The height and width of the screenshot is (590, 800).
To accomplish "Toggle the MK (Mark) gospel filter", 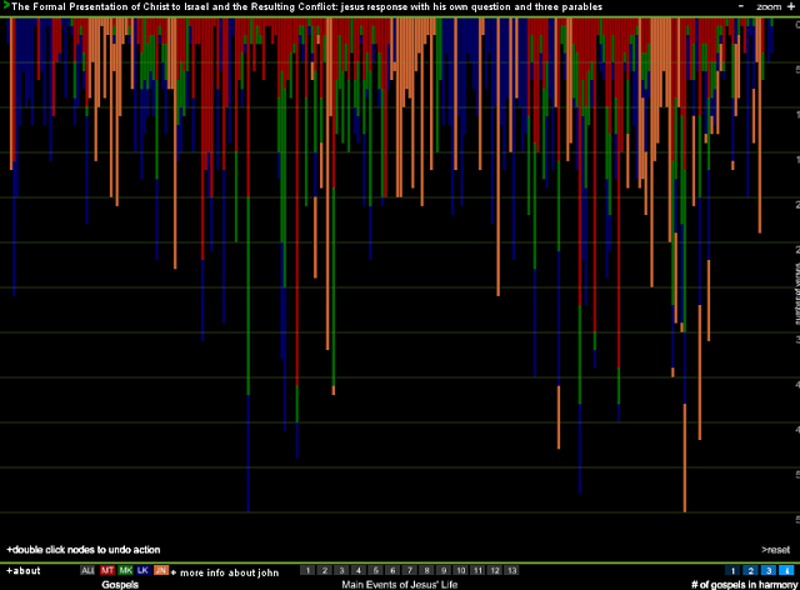I will (x=125, y=570).
